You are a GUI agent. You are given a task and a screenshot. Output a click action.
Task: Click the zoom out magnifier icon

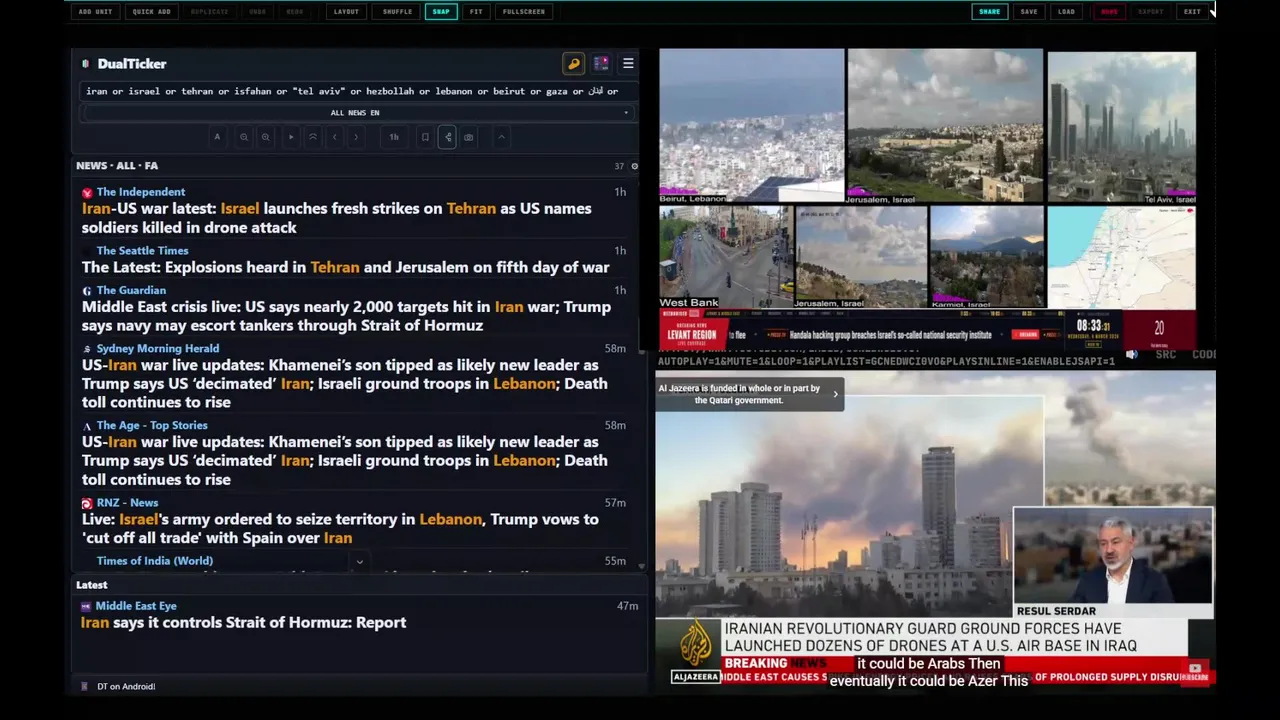244,137
